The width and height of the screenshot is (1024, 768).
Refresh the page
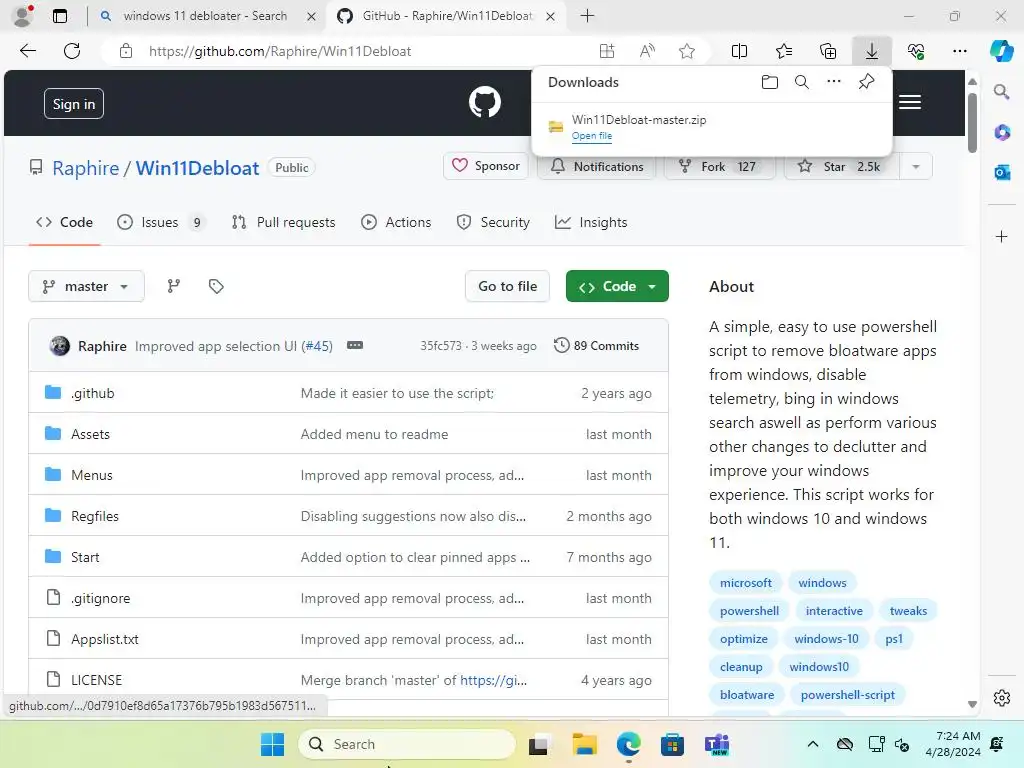coord(72,51)
